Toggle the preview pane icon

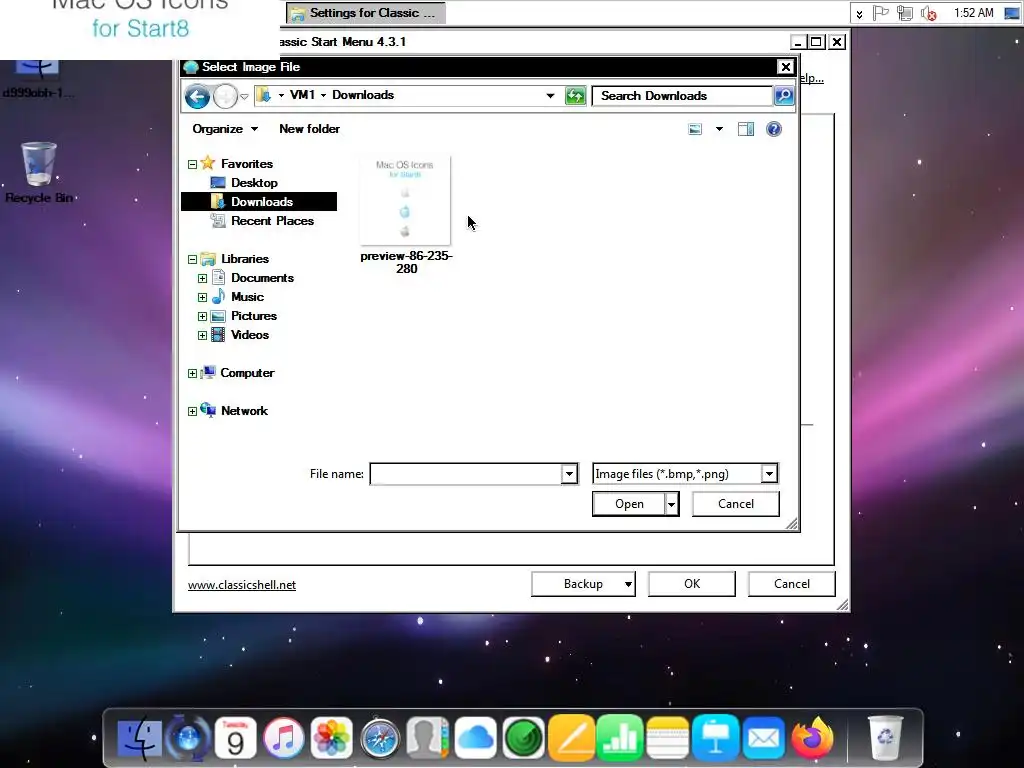[746, 129]
